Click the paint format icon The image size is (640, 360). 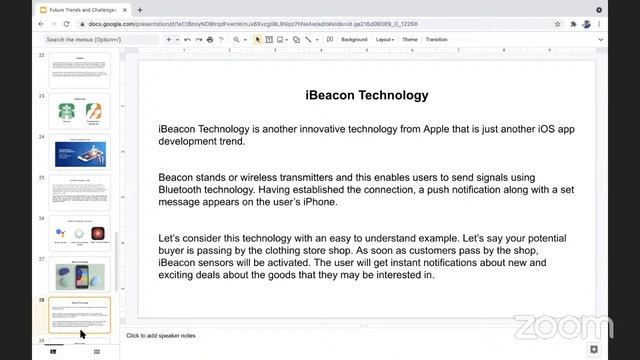(x=222, y=40)
